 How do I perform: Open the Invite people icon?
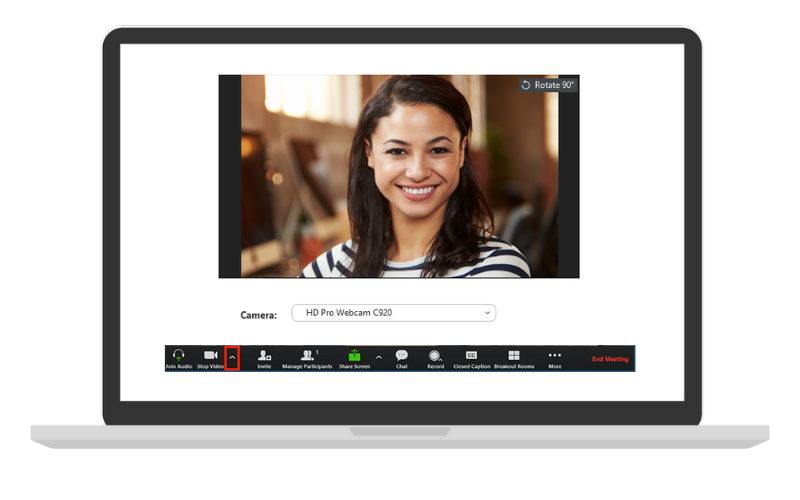264,356
